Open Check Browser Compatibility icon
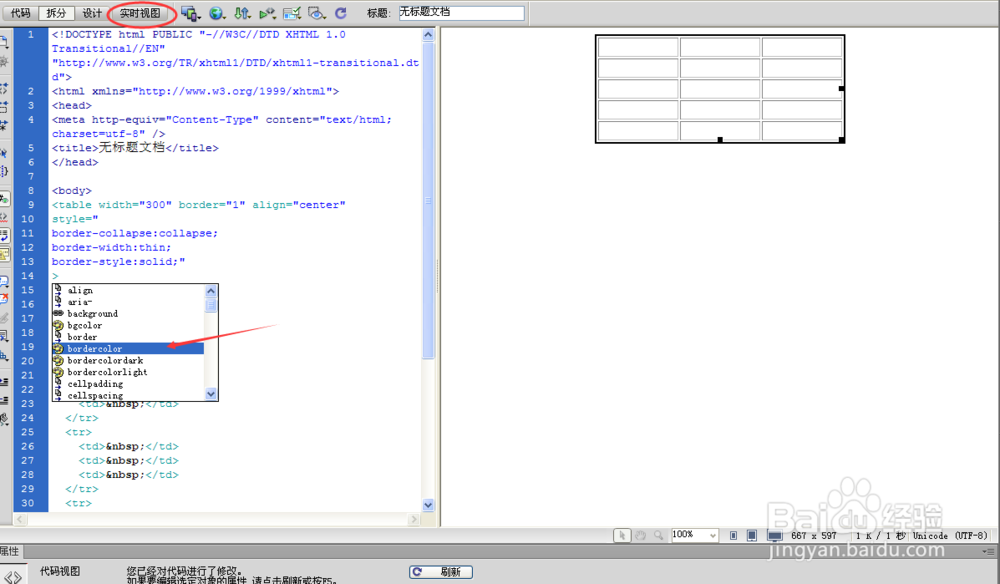 pos(292,13)
